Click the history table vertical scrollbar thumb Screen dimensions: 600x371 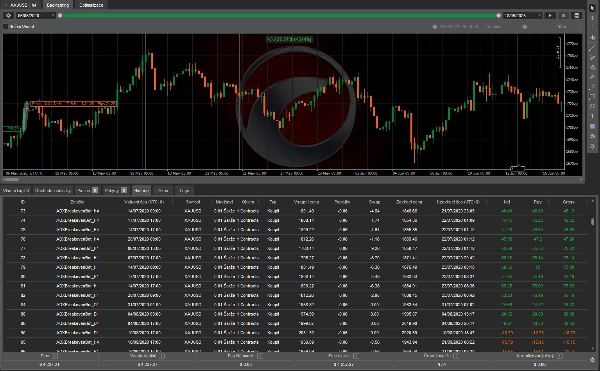click(x=592, y=221)
